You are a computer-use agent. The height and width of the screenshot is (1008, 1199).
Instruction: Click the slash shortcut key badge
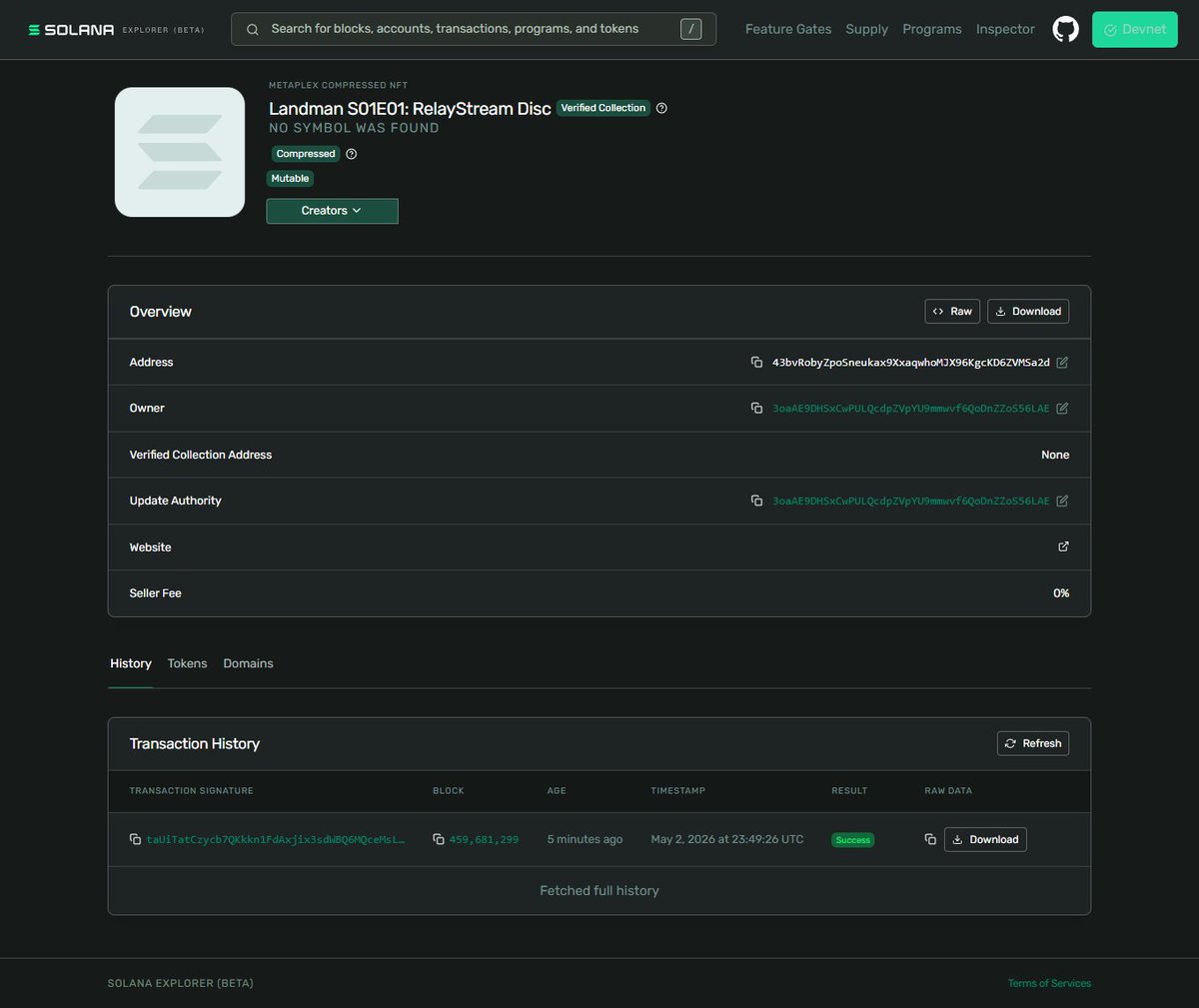[x=690, y=29]
